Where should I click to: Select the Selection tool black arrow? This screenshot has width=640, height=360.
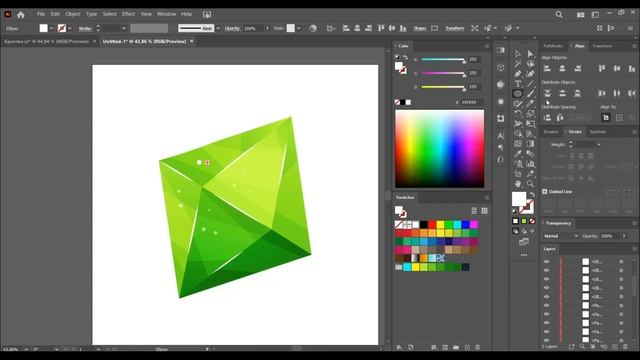click(518, 54)
